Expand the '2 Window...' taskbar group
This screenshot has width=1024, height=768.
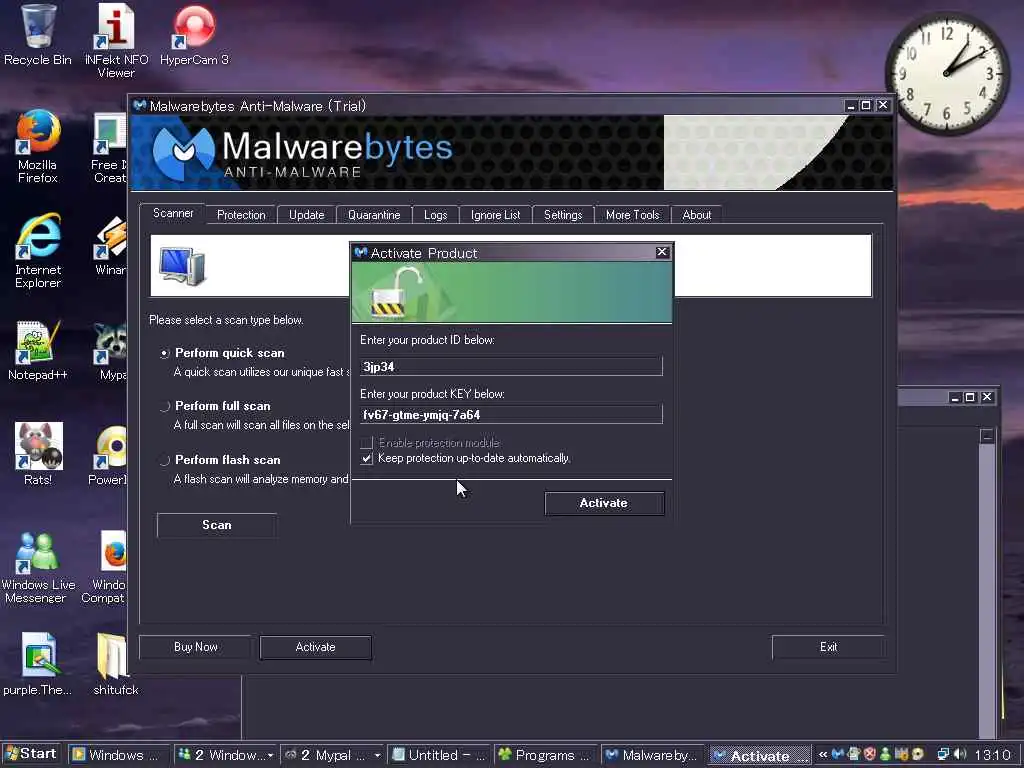tap(225, 755)
